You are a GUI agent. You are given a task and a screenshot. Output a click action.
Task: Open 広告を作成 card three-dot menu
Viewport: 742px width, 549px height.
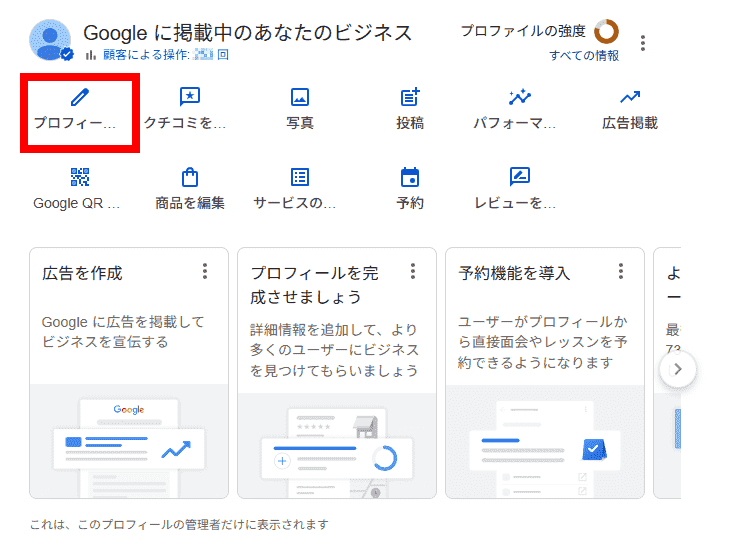[204, 271]
